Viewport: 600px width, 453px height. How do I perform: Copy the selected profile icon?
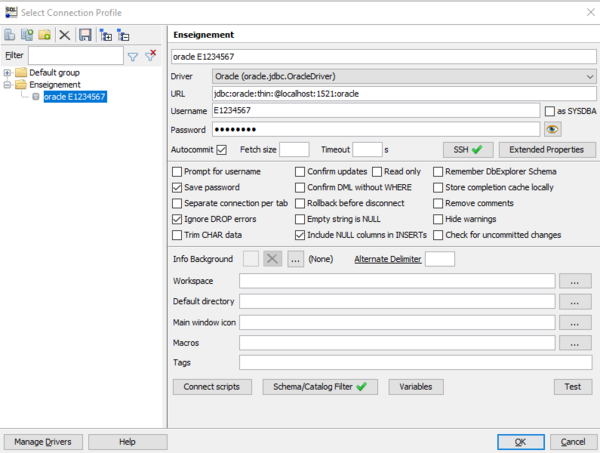(27, 35)
